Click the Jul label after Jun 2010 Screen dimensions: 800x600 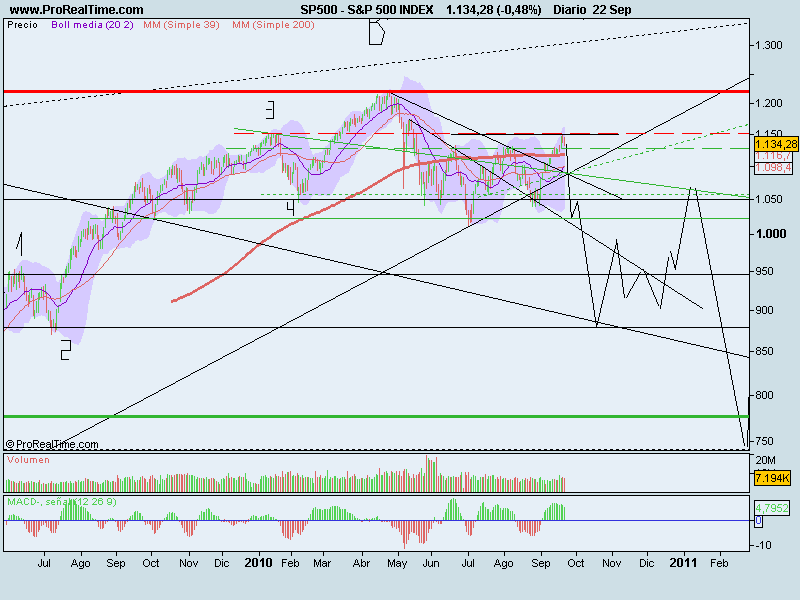tap(468, 563)
